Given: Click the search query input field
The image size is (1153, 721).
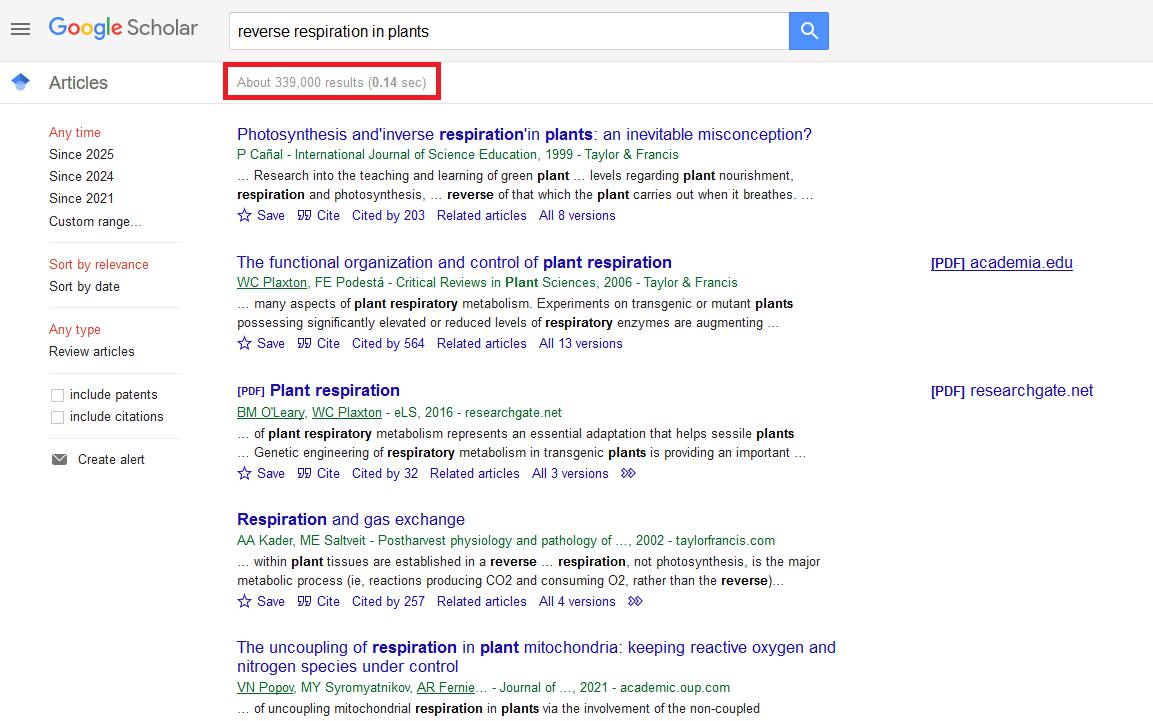Looking at the screenshot, I should tap(508, 31).
